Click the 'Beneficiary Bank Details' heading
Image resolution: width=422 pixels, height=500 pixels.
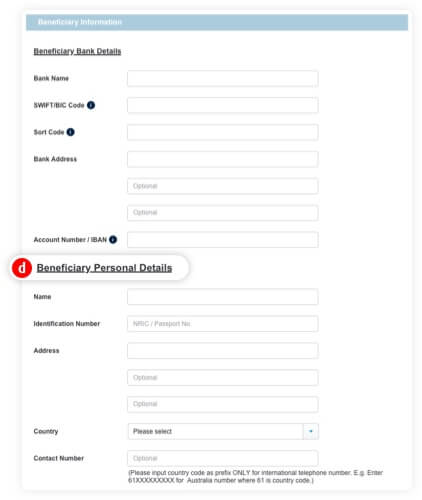(x=77, y=51)
